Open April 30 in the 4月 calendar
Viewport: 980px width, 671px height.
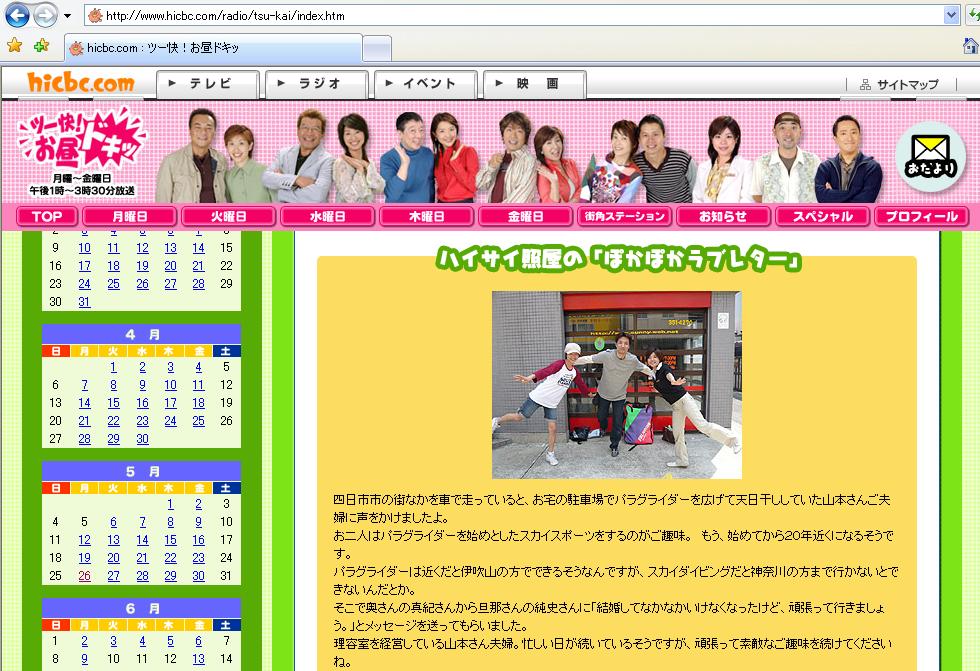point(142,440)
